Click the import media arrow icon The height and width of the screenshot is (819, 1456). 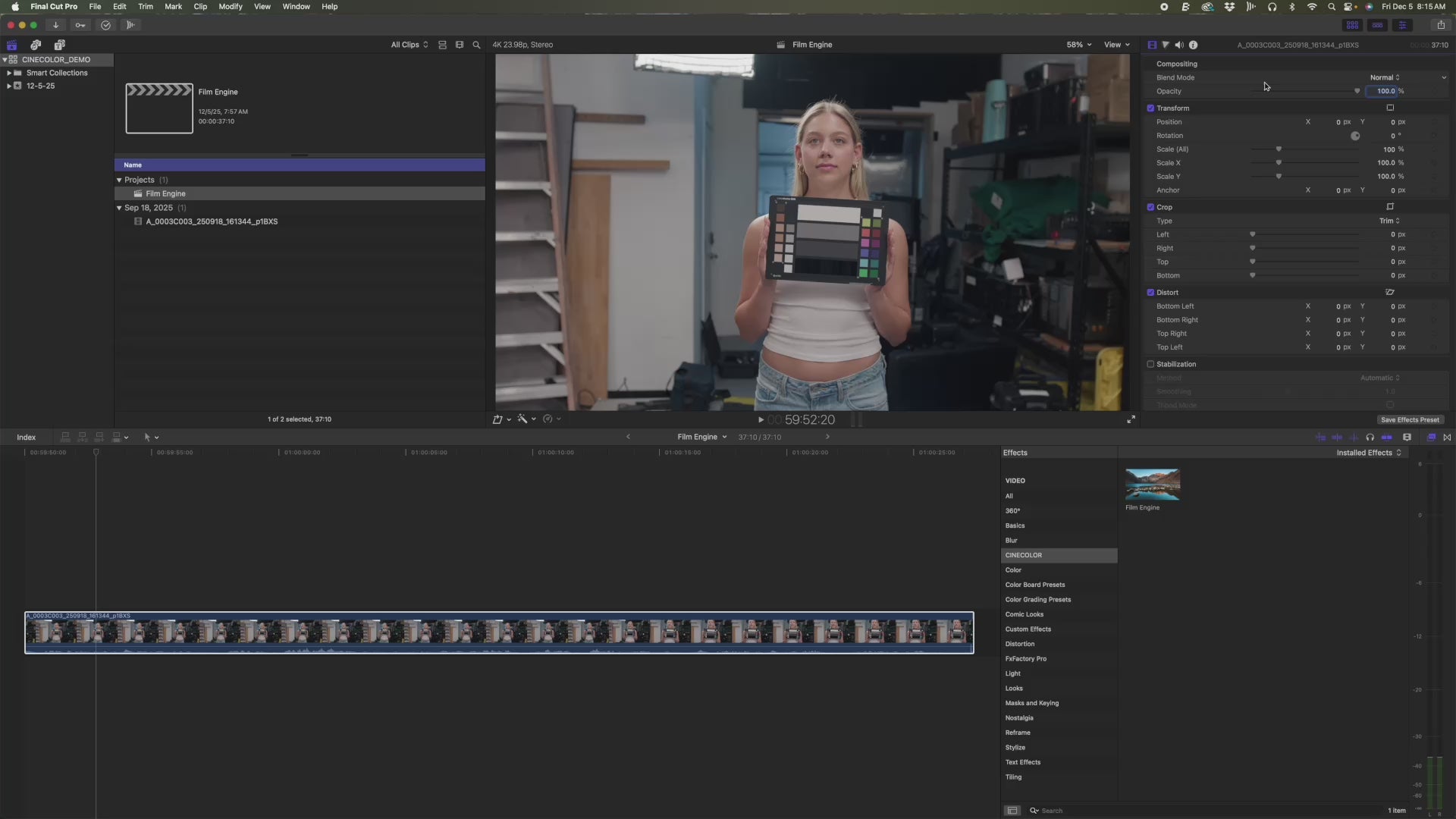tap(55, 25)
